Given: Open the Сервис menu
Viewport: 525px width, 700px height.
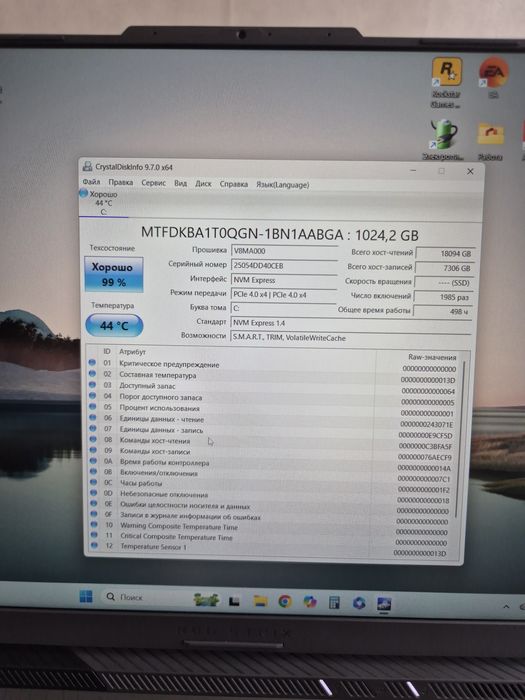Looking at the screenshot, I should (x=154, y=183).
